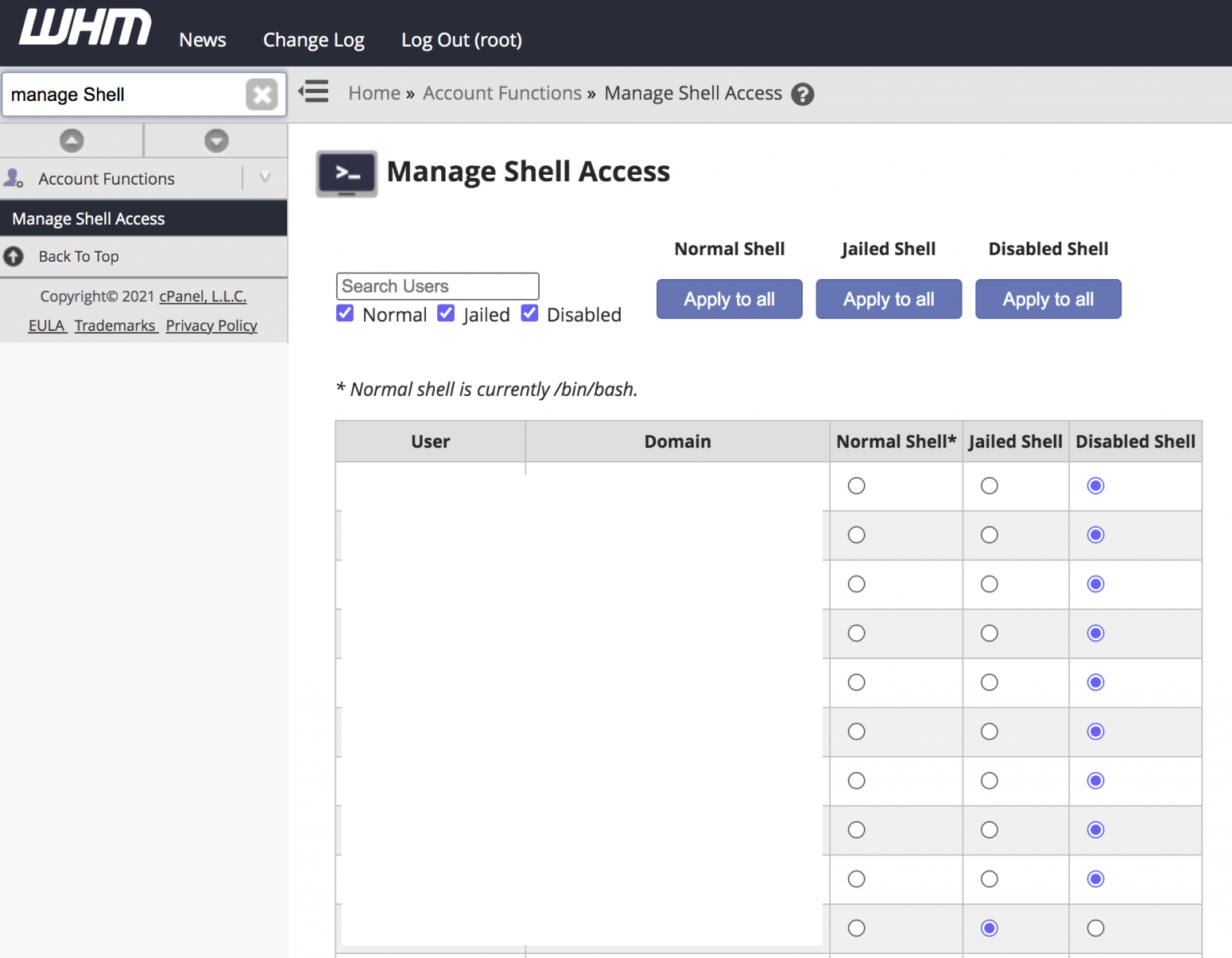Image resolution: width=1232 pixels, height=958 pixels.
Task: Open the Trademarks link
Action: click(115, 325)
